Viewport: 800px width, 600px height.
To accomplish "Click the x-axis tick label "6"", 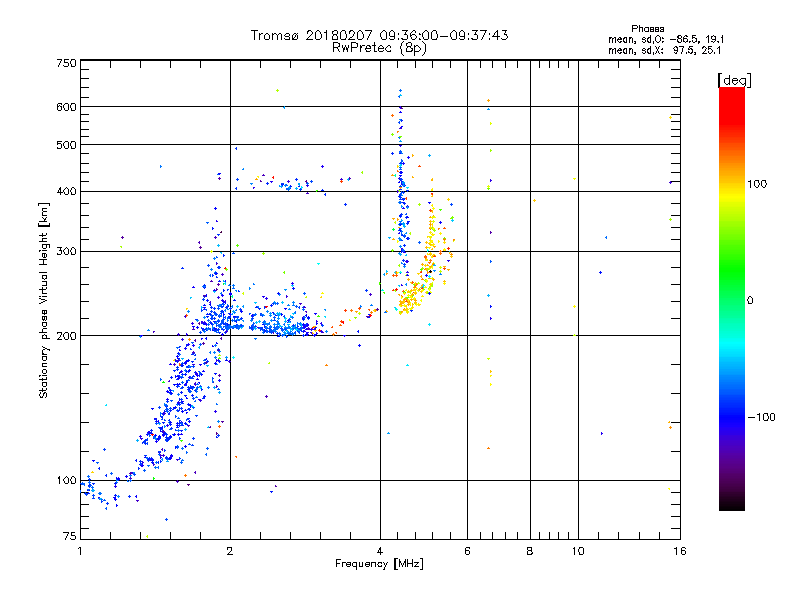I will point(467,551).
